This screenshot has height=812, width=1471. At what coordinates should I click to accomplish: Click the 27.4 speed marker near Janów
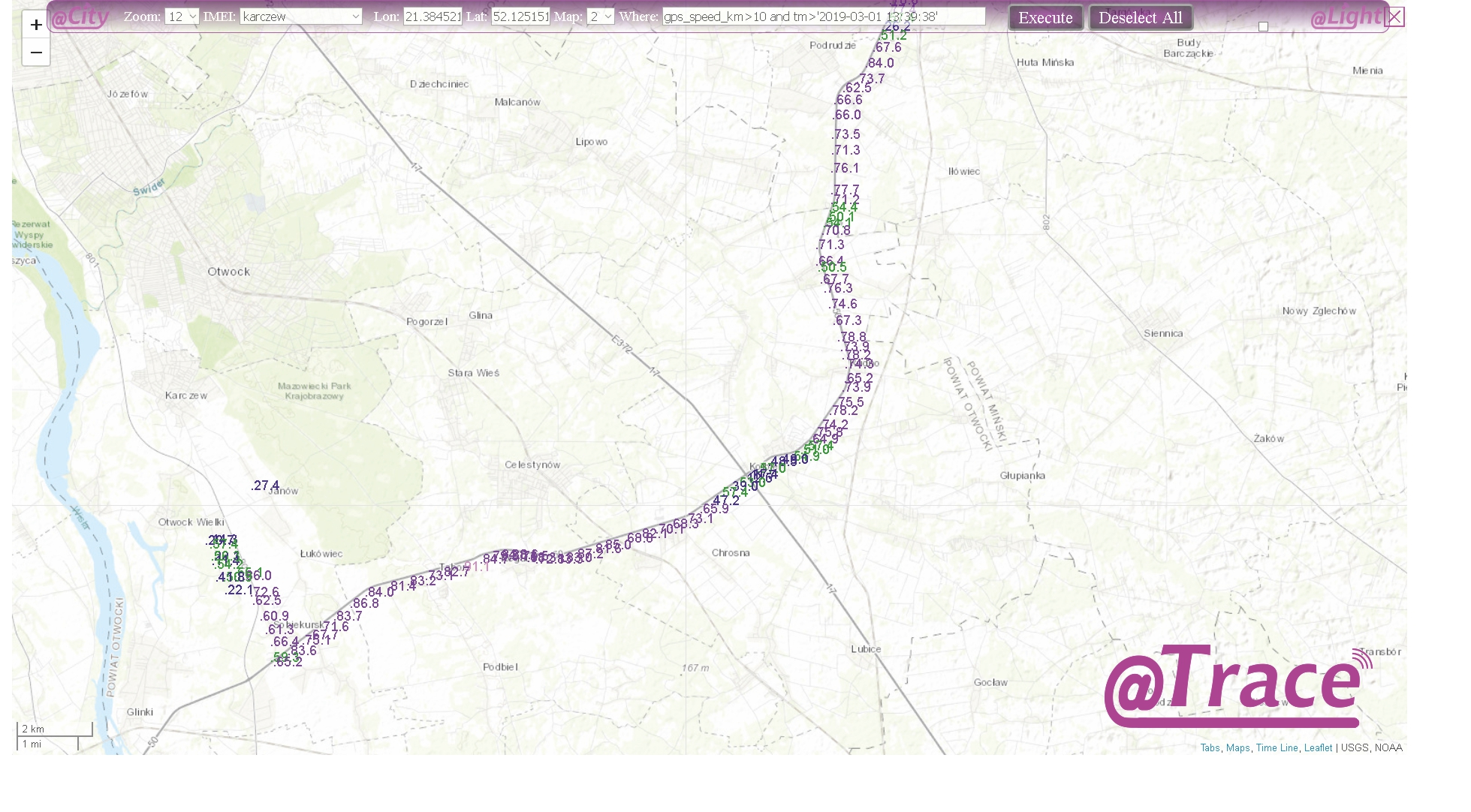click(x=265, y=486)
